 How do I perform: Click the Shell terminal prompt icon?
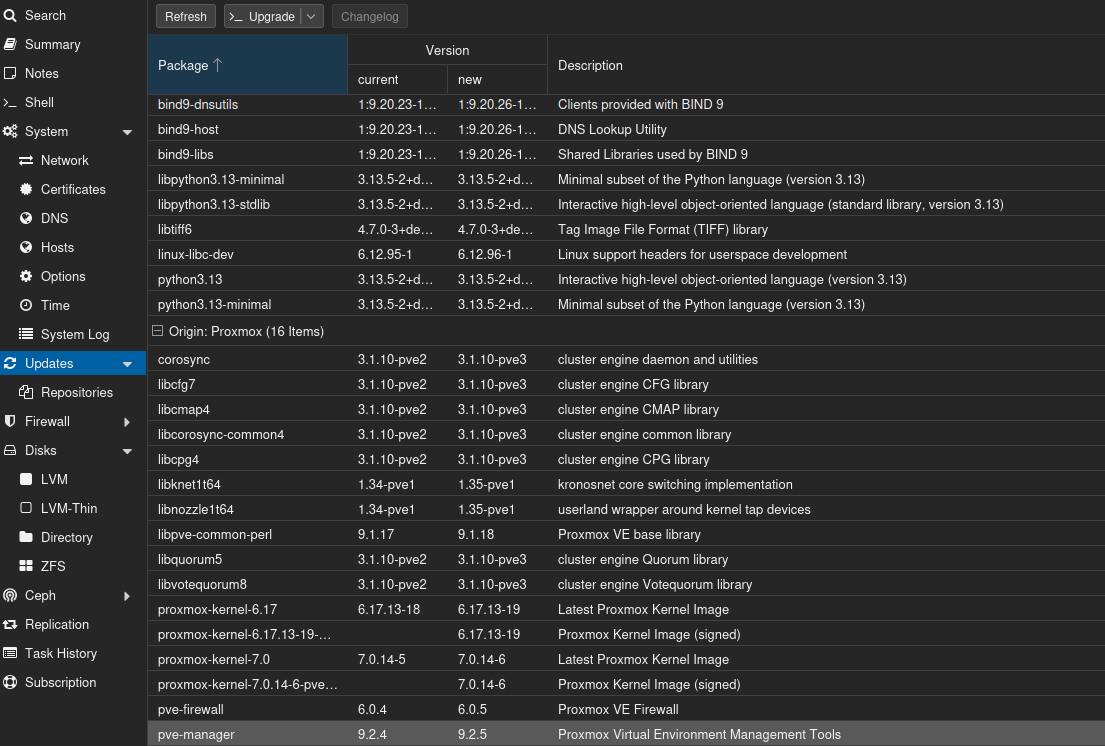click(x=10, y=102)
